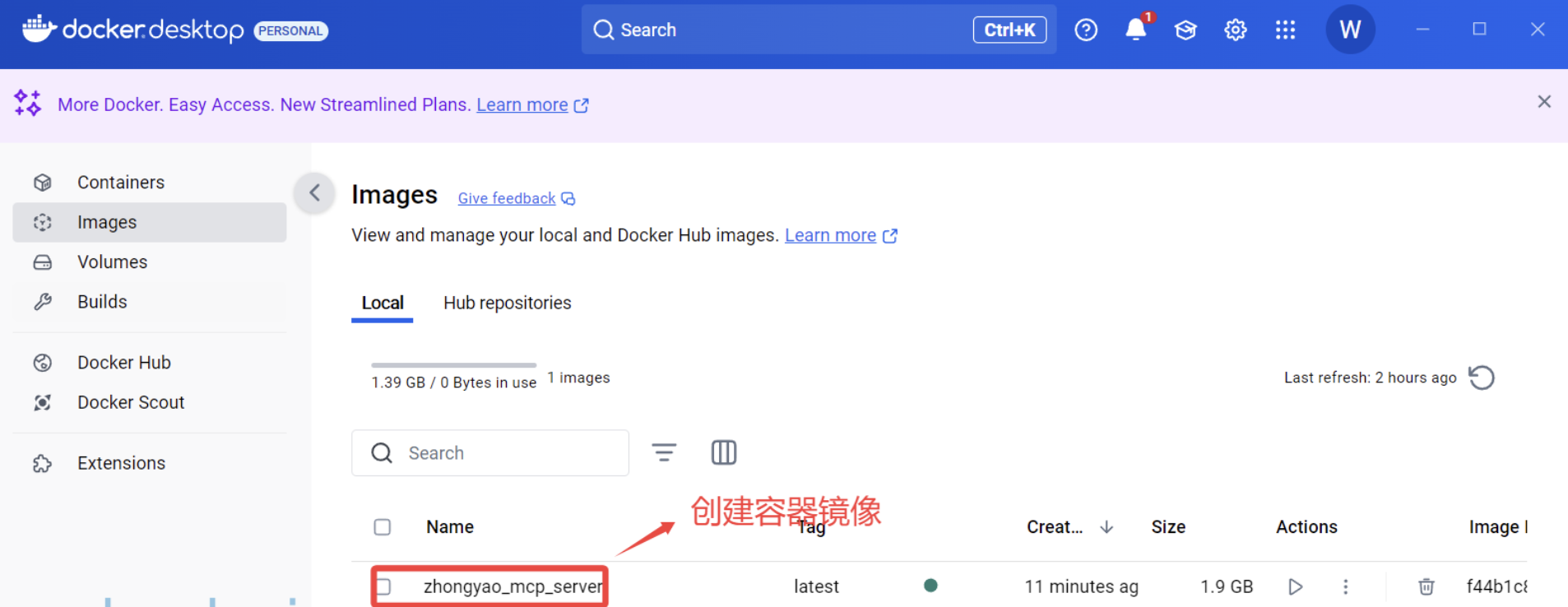Screen dimensions: 1568x607
Task: Click the PERSONAL plan badge
Action: tap(290, 31)
